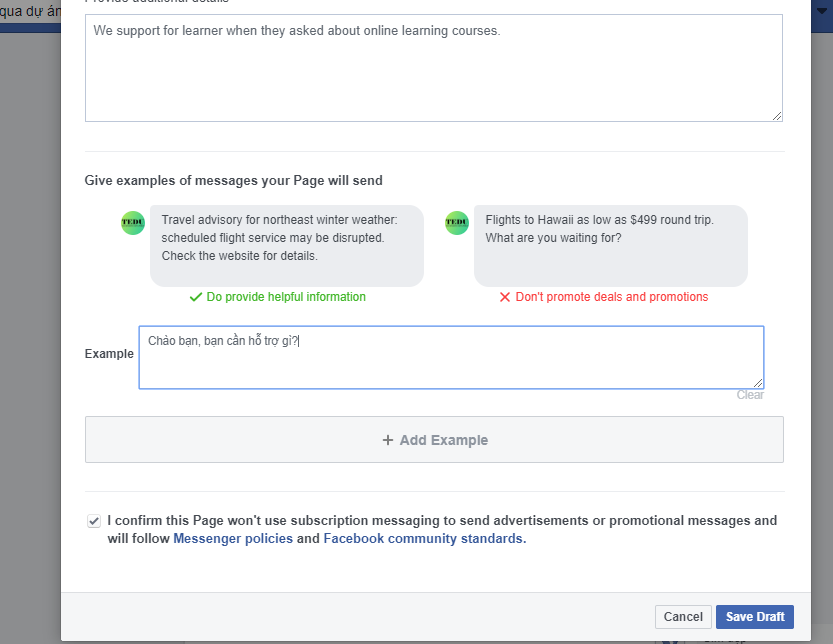Click the green checkmark icon under the left example
The image size is (833, 644).
click(x=196, y=297)
